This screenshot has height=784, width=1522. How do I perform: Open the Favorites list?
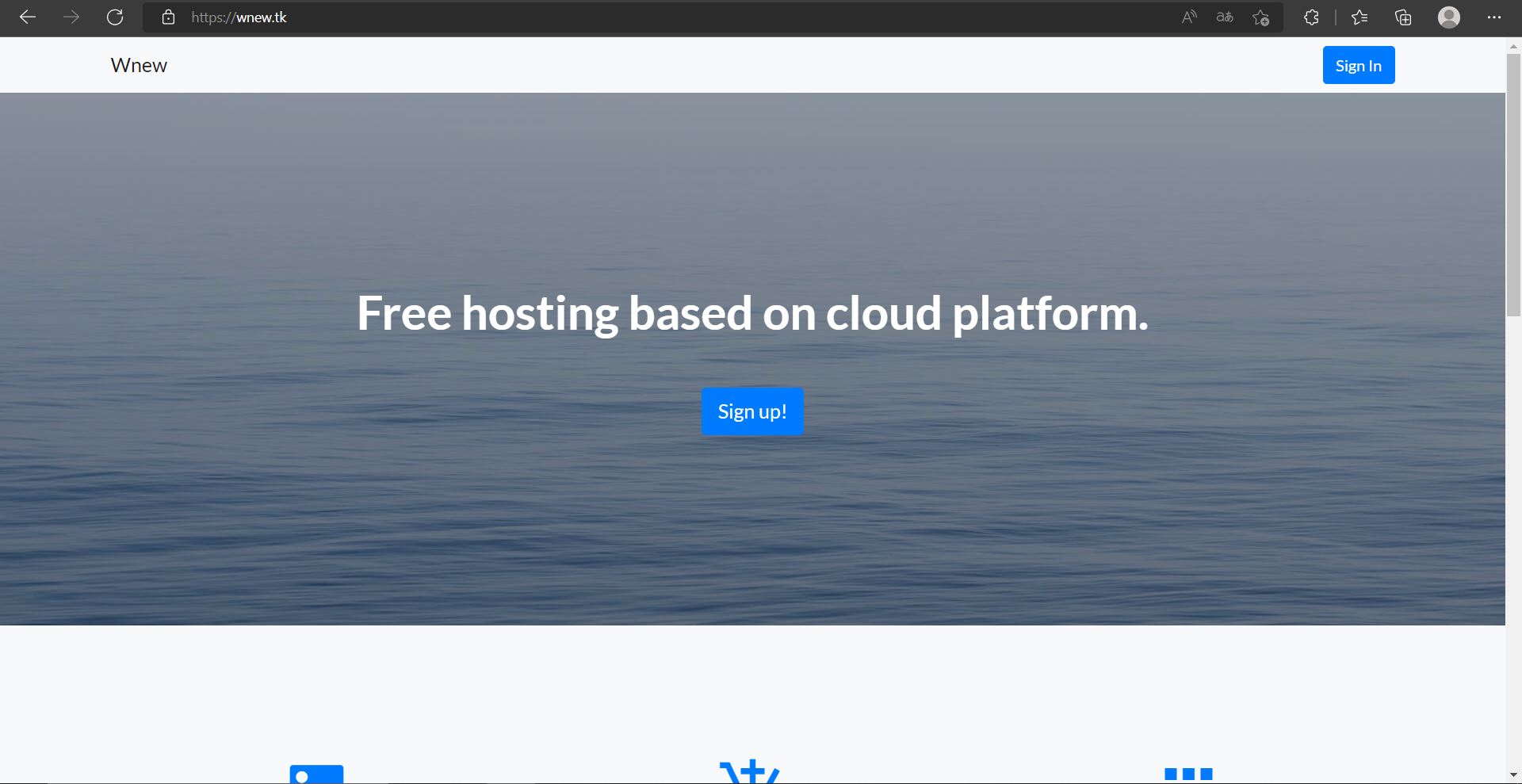pos(1359,17)
